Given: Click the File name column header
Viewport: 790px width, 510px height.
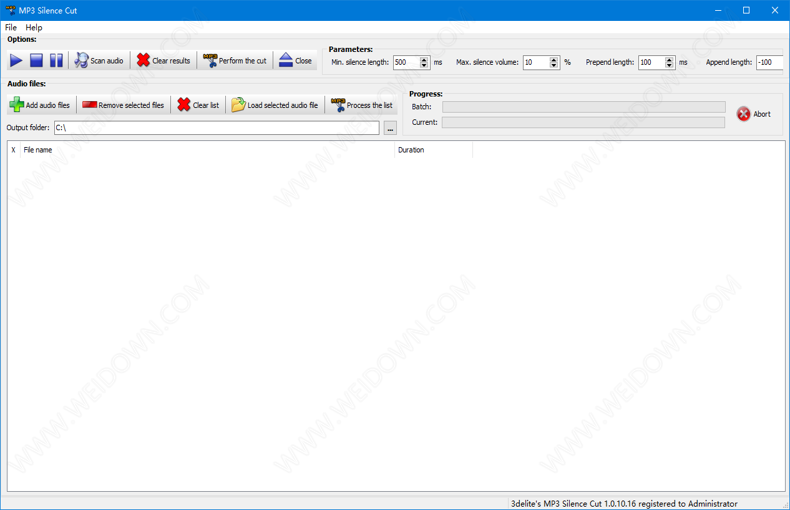Looking at the screenshot, I should (x=207, y=150).
